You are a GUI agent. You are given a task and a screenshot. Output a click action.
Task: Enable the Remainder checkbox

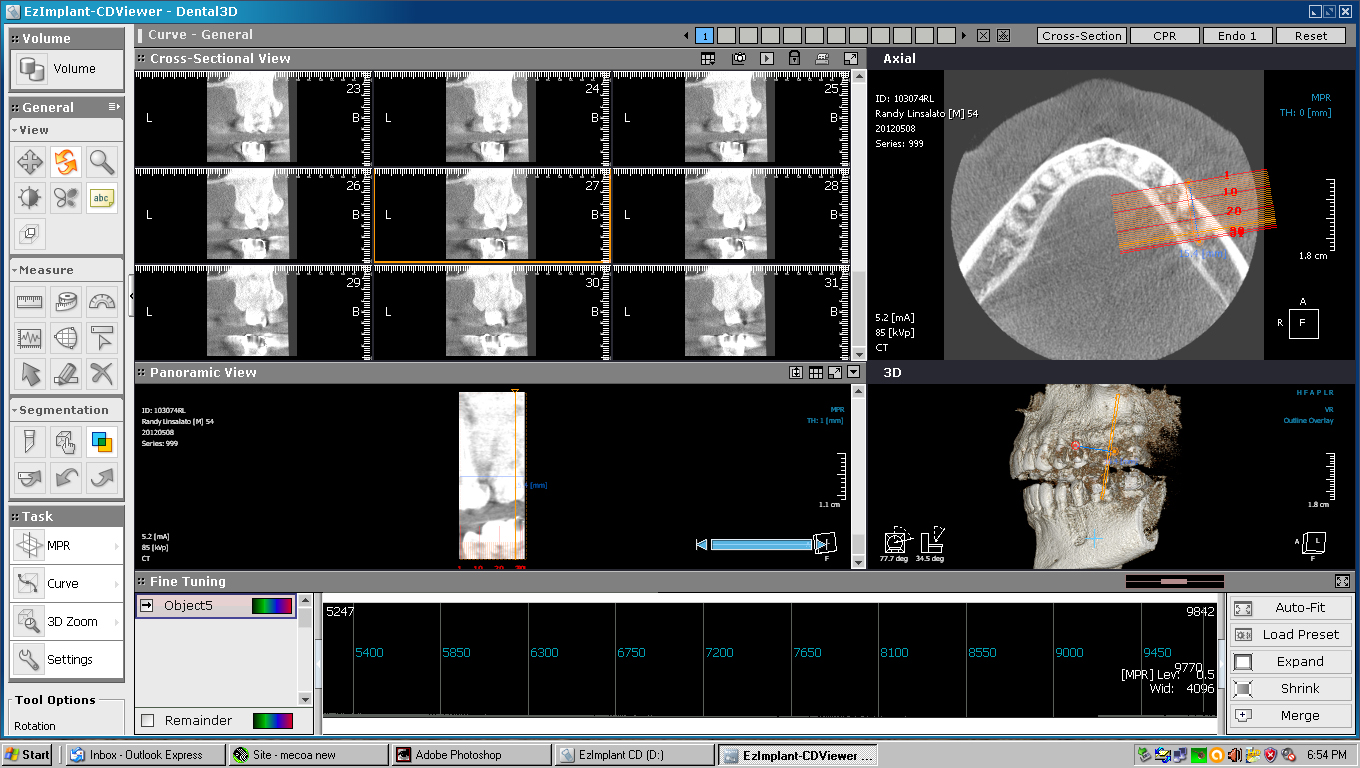coord(148,721)
